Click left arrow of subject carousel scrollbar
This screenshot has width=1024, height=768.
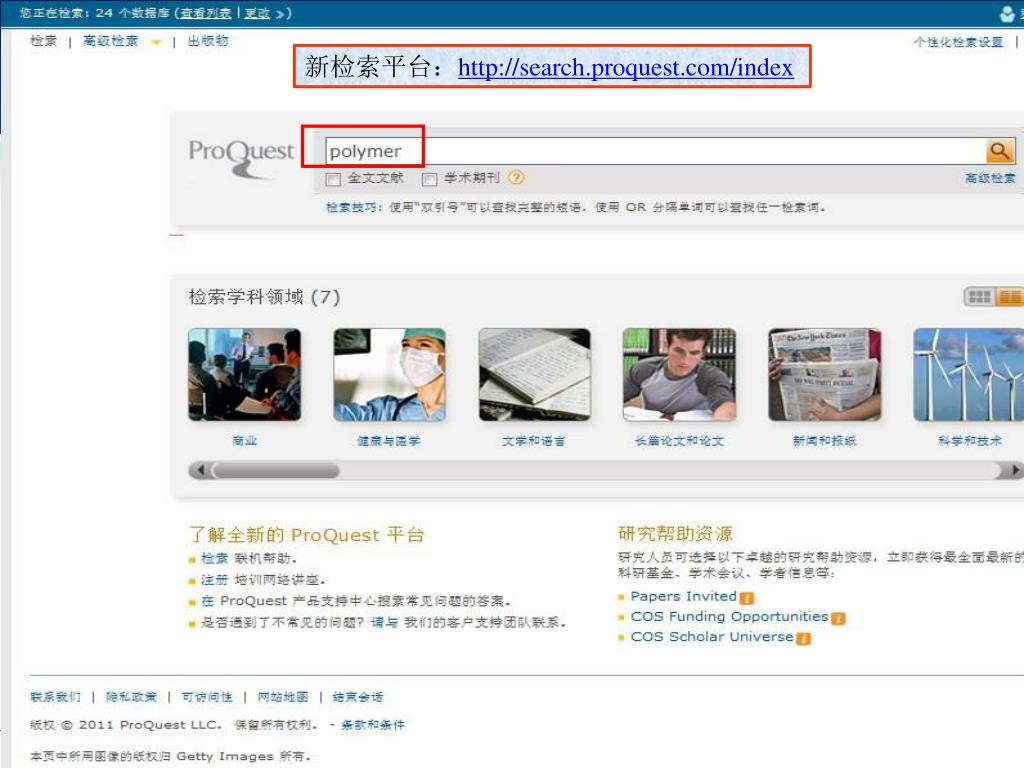(x=200, y=470)
